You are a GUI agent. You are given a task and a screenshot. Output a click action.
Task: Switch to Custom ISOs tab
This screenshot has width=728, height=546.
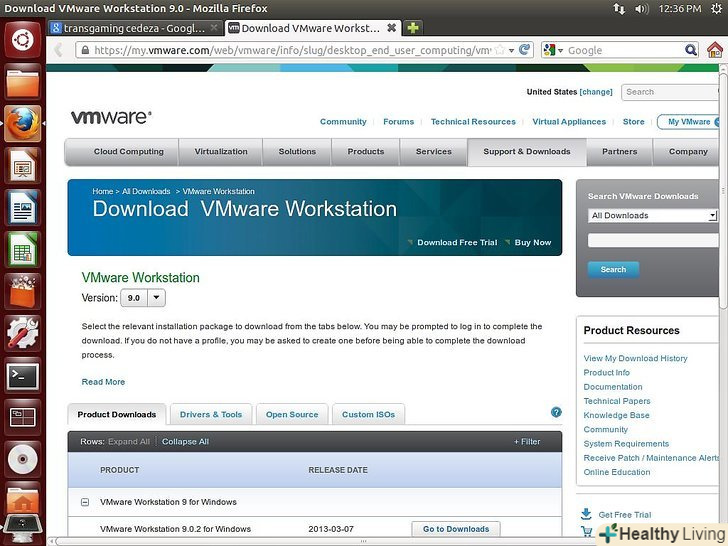tap(368, 414)
